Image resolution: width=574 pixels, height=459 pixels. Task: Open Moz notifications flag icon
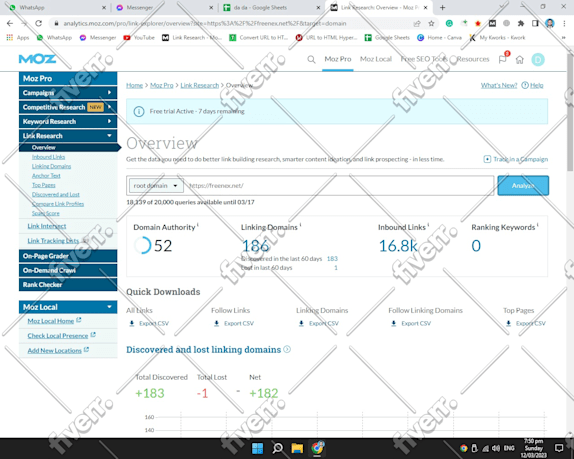[x=503, y=59]
